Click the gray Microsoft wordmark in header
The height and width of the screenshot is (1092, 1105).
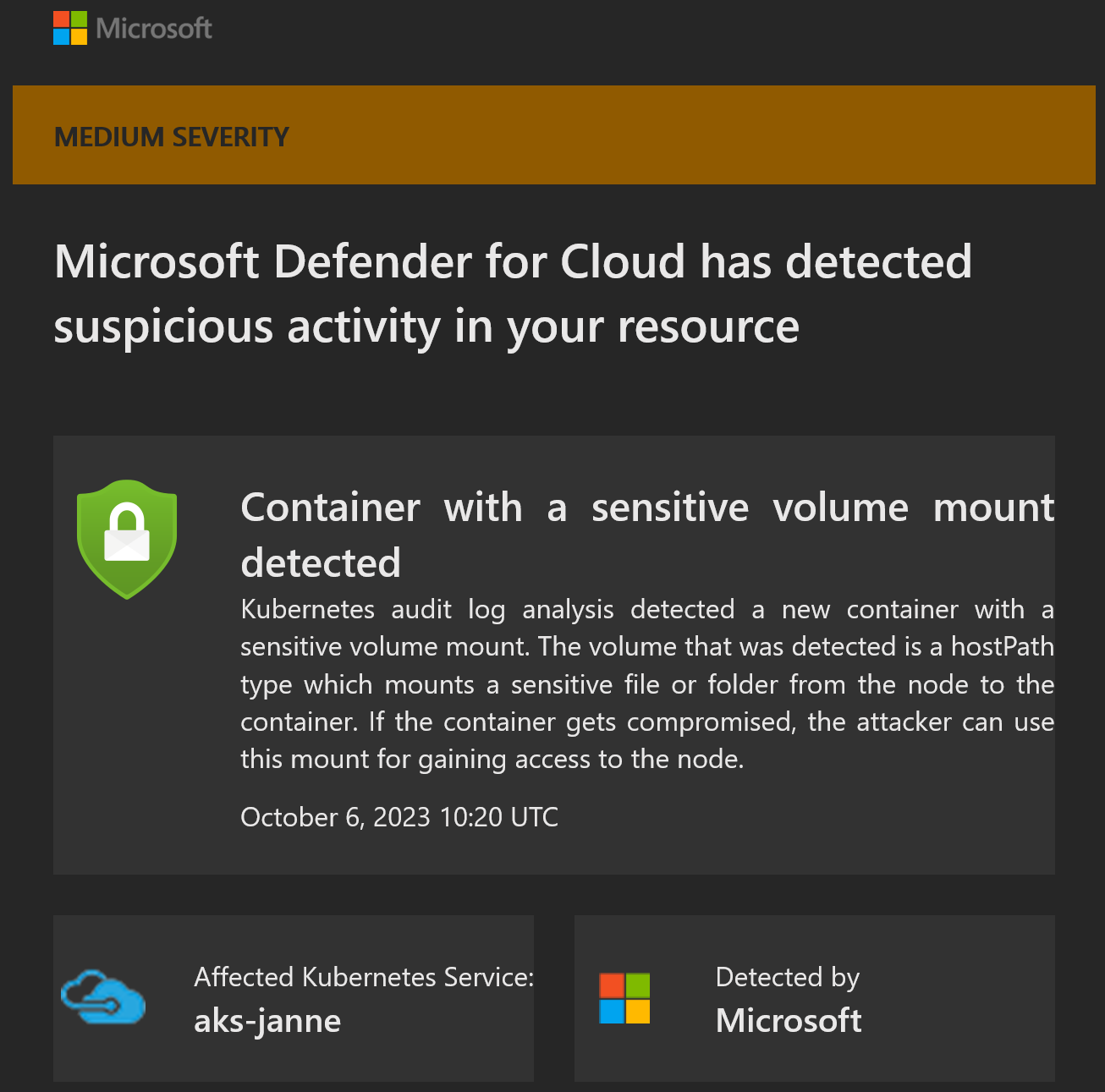click(154, 29)
